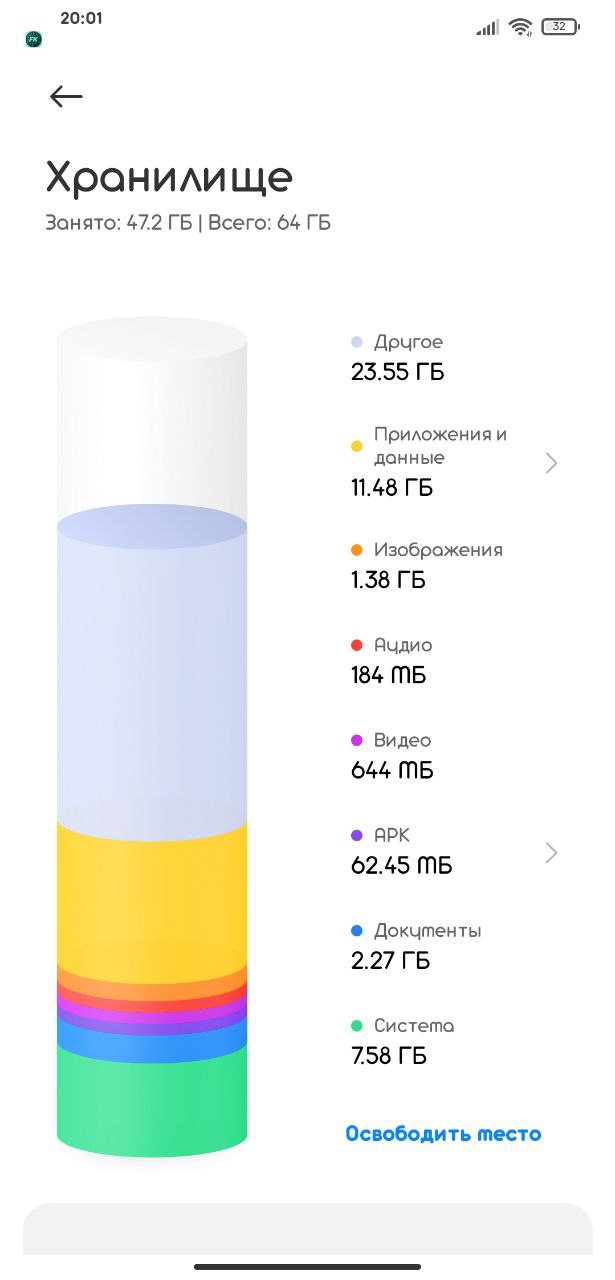Click the yellow segment of storage cylinder
The height and width of the screenshot is (1280, 615).
click(152, 895)
